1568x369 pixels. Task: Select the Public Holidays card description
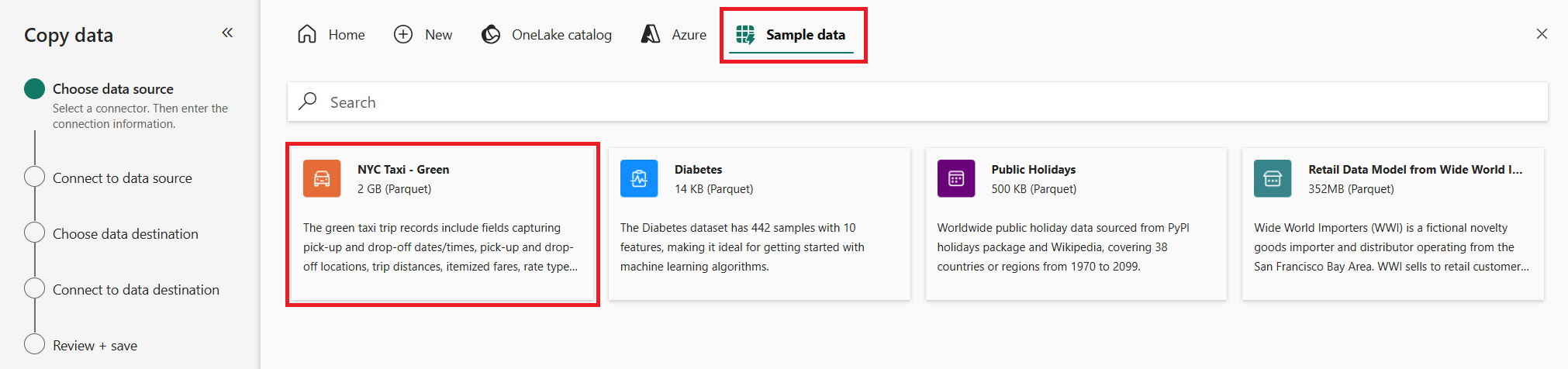(x=1063, y=247)
